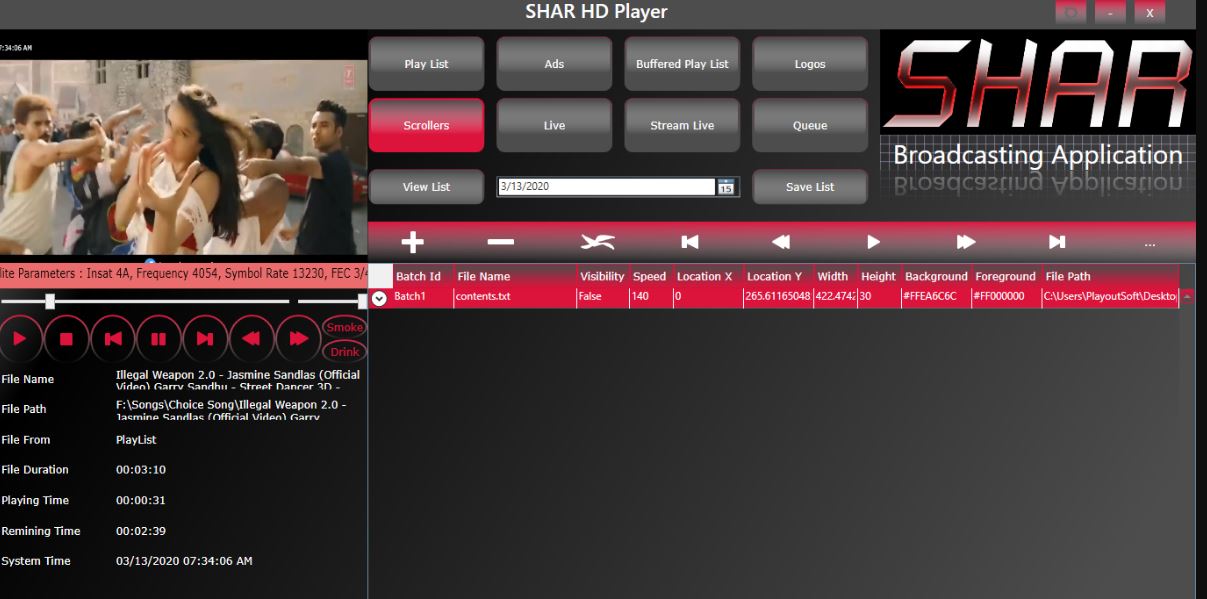This screenshot has height=599, width=1207.
Task: Go to previous track in player controls
Action: [112, 339]
